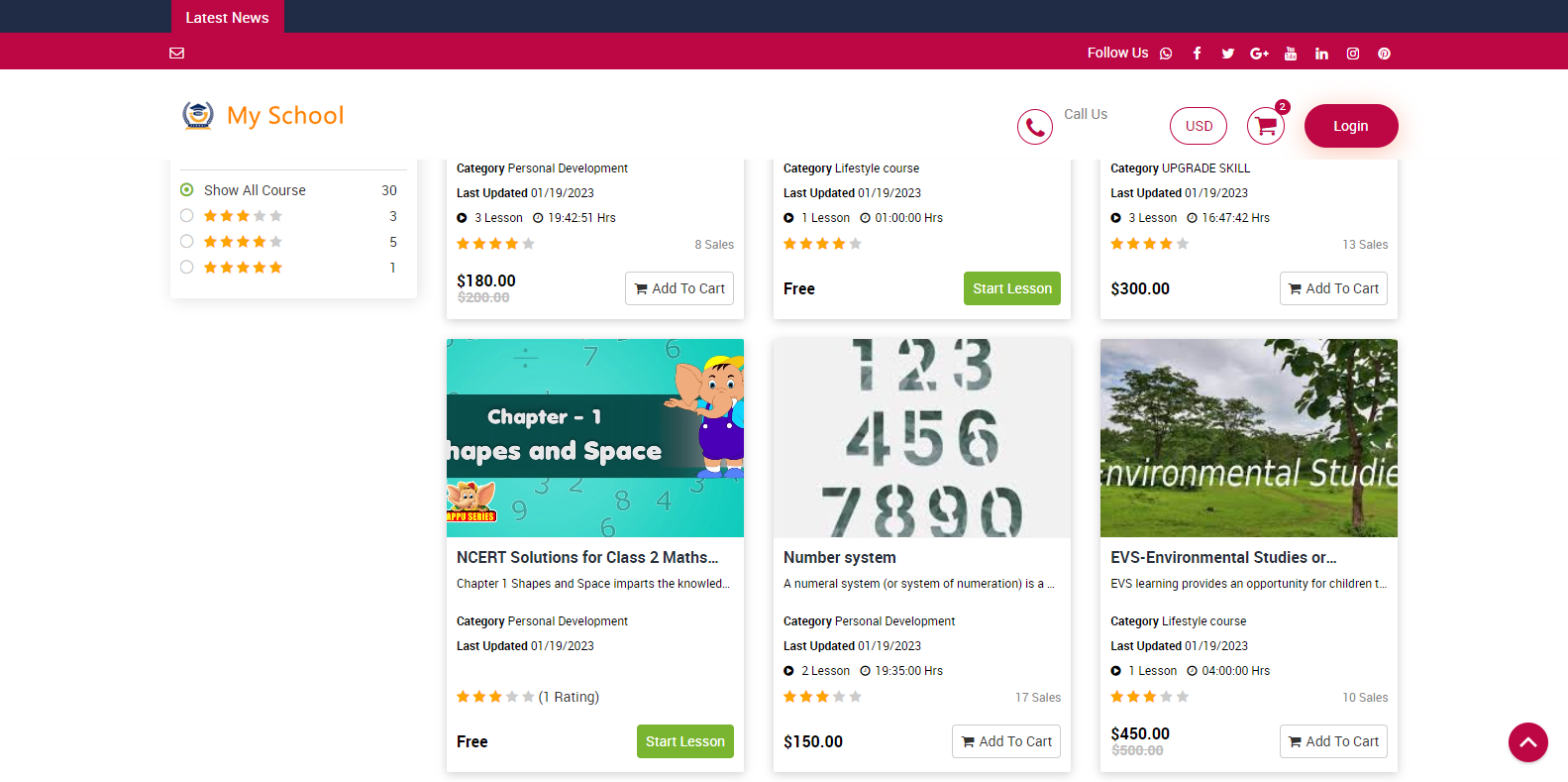1568x782 pixels.
Task: Click the Call Us phone icon
Action: pos(1034,127)
